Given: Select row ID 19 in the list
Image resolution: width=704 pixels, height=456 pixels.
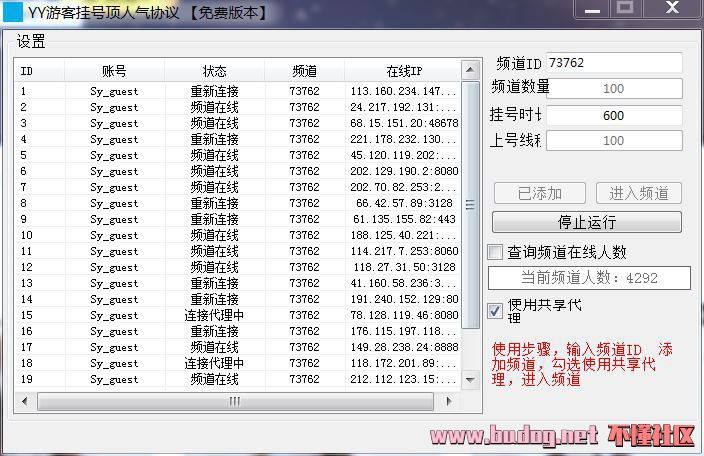Looking at the screenshot, I should click(238, 379).
